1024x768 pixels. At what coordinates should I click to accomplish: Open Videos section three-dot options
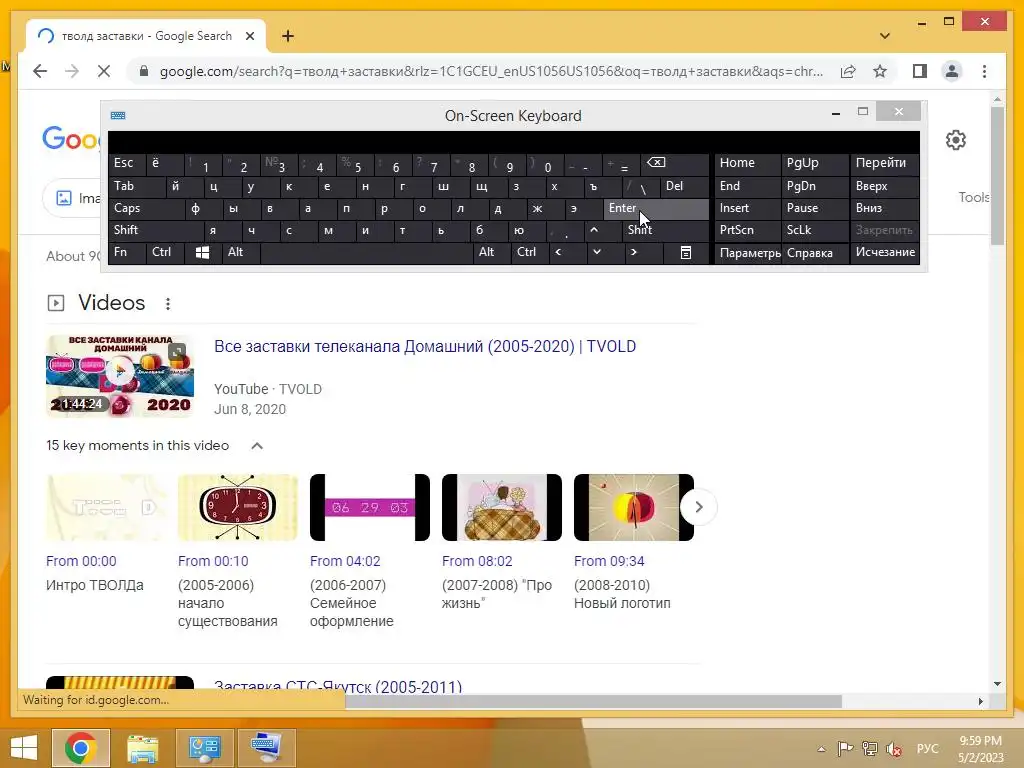[168, 304]
